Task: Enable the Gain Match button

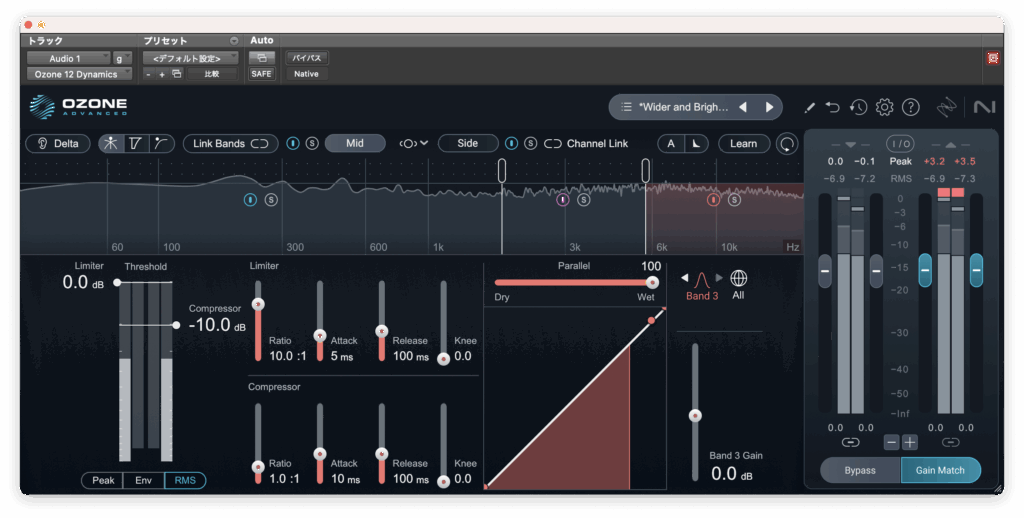Action: [940, 470]
